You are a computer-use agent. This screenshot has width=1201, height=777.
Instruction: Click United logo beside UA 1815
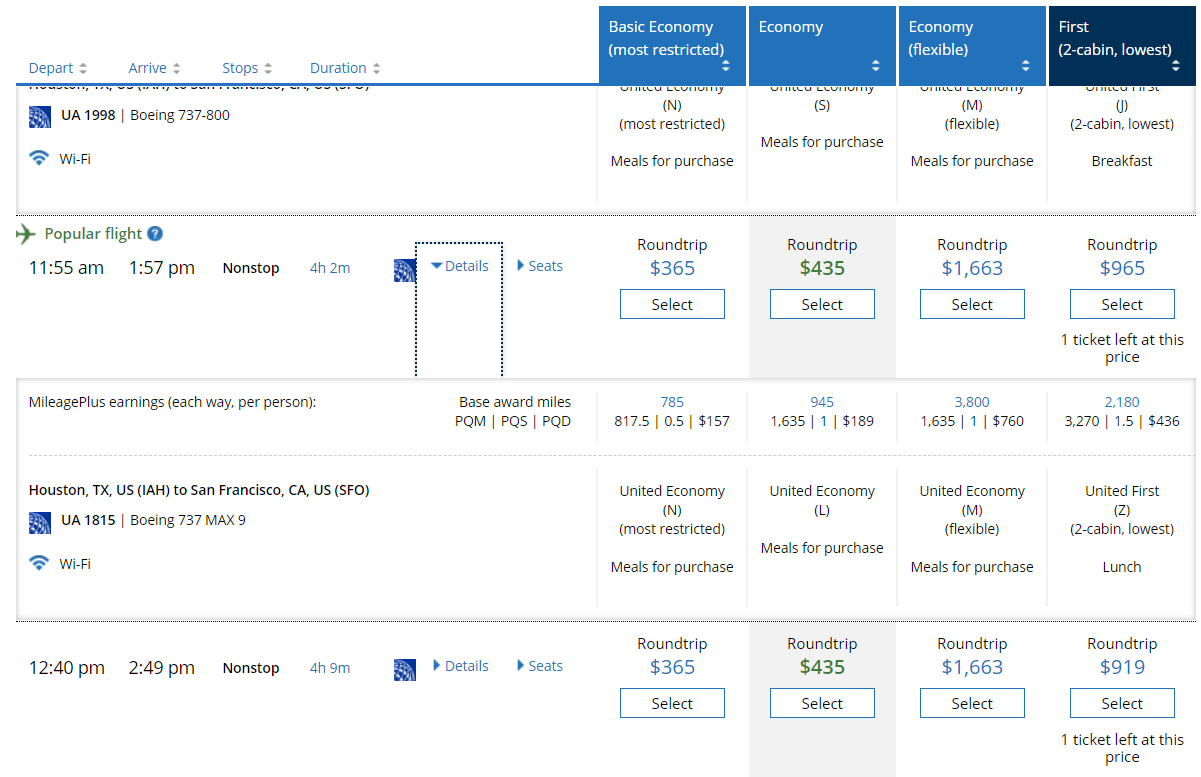40,521
